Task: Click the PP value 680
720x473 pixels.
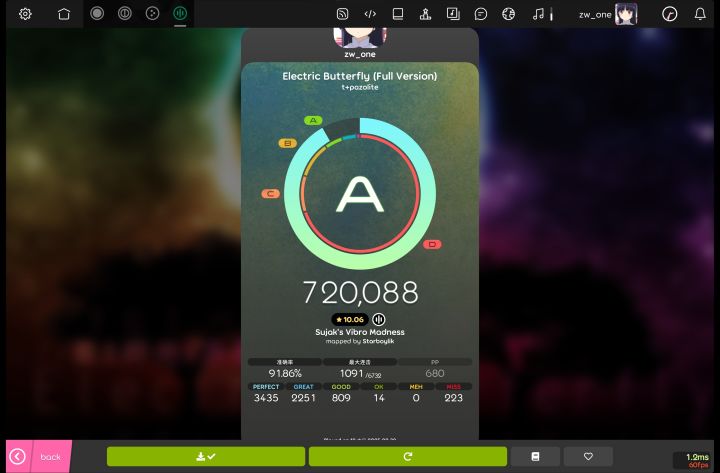Action: point(435,373)
